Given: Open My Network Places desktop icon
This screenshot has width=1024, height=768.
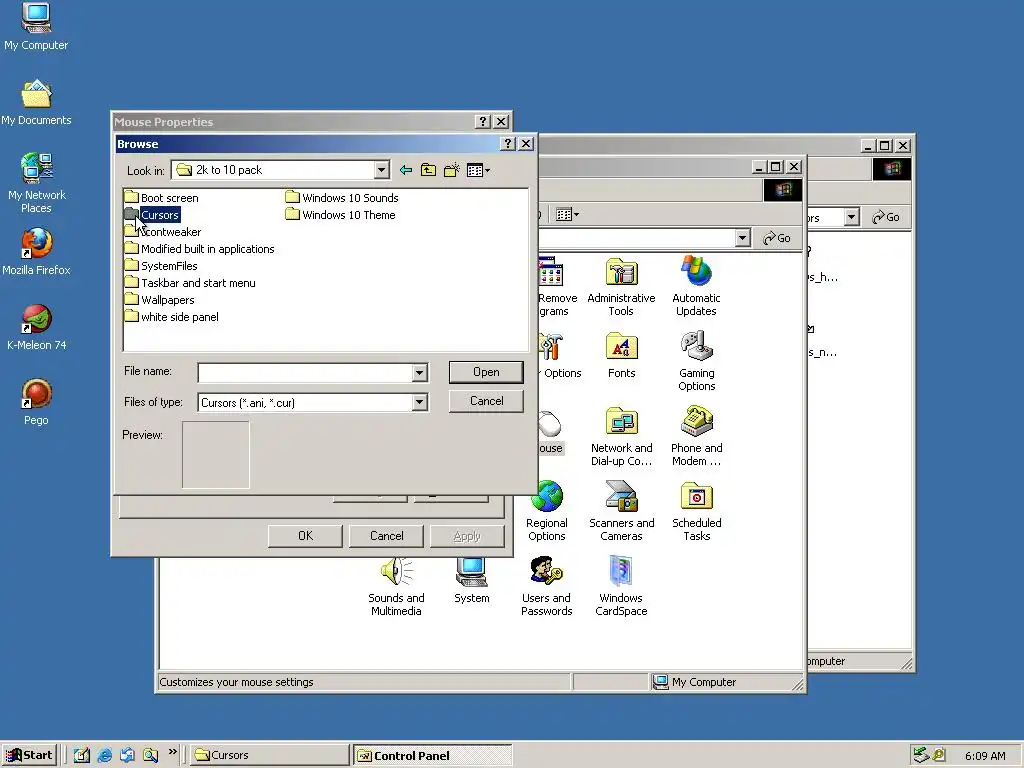Looking at the screenshot, I should point(36,184).
